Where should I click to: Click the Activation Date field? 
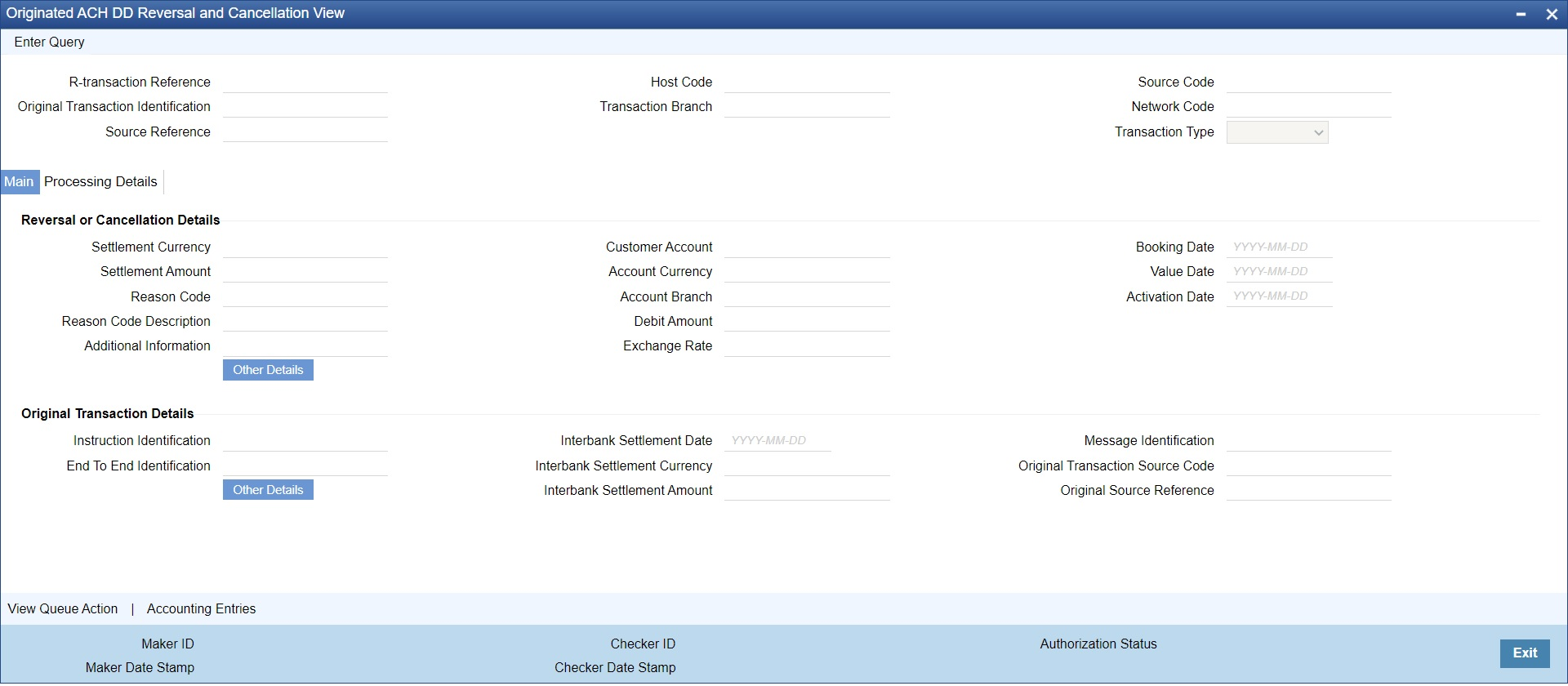click(1280, 297)
